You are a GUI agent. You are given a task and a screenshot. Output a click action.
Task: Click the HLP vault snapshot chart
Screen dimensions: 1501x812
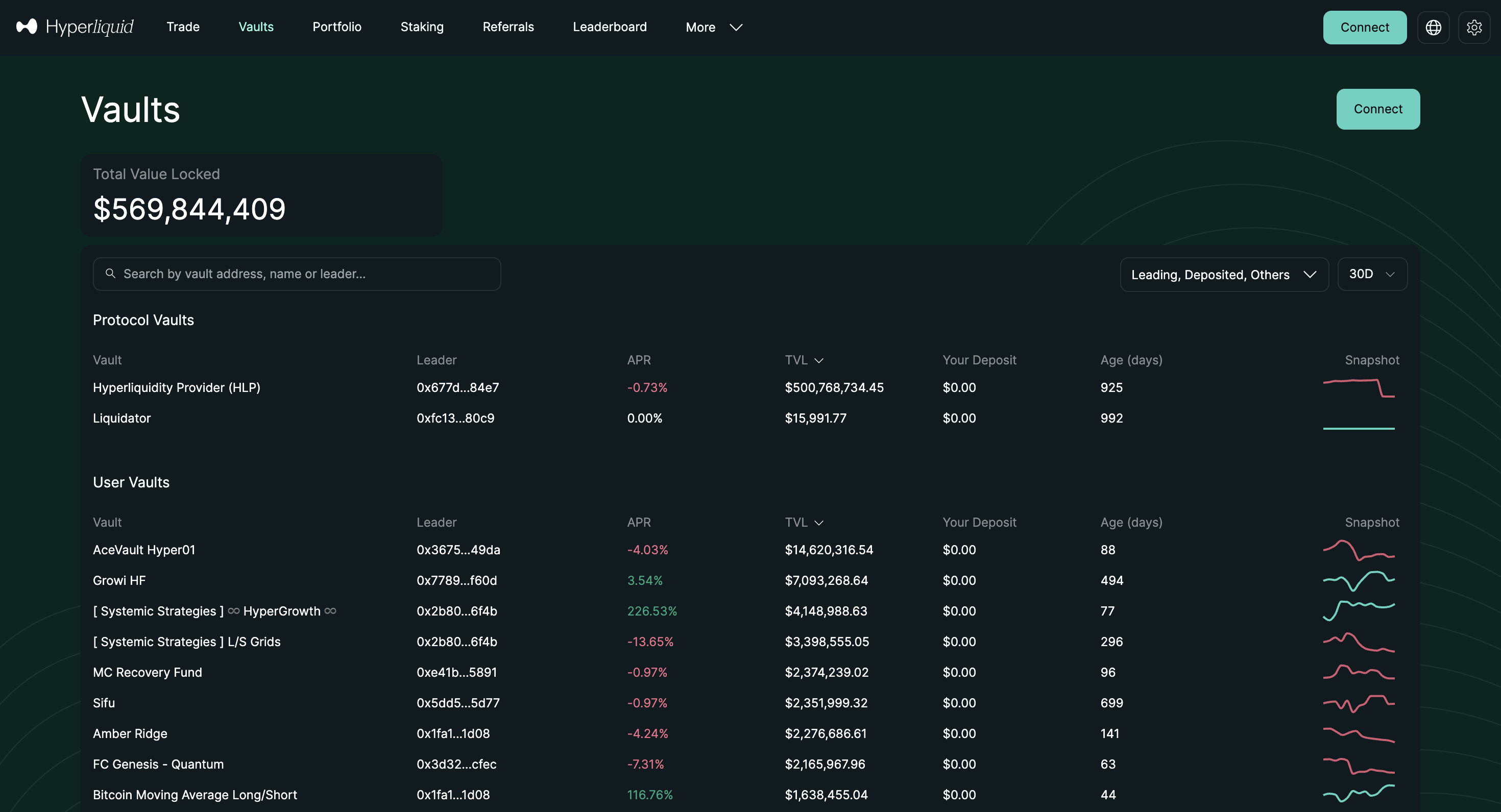[1358, 388]
